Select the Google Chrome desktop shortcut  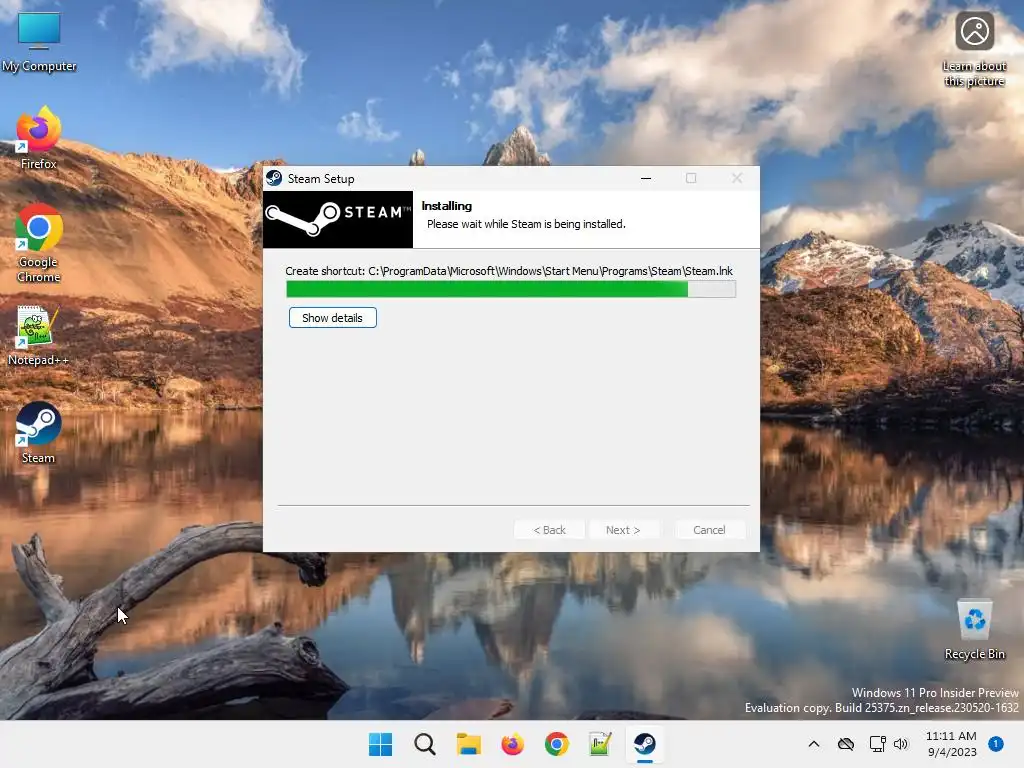pos(39,244)
